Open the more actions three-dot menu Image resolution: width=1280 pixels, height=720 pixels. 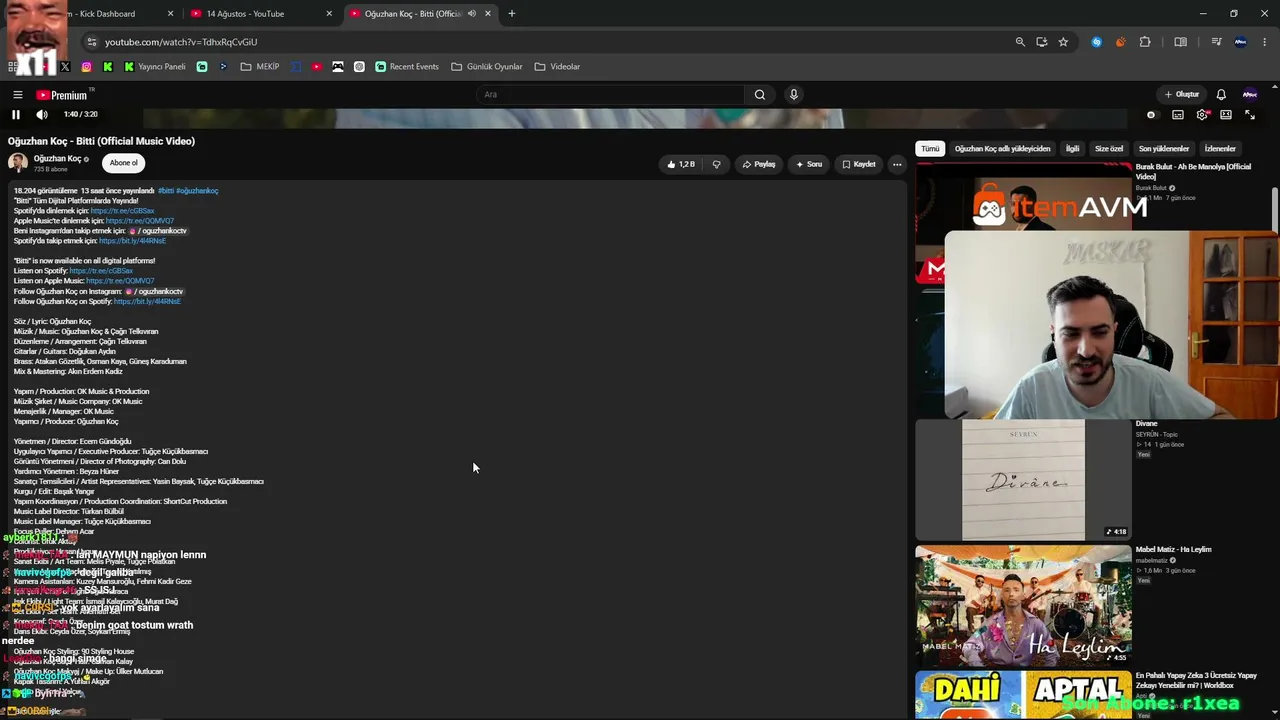(x=897, y=164)
